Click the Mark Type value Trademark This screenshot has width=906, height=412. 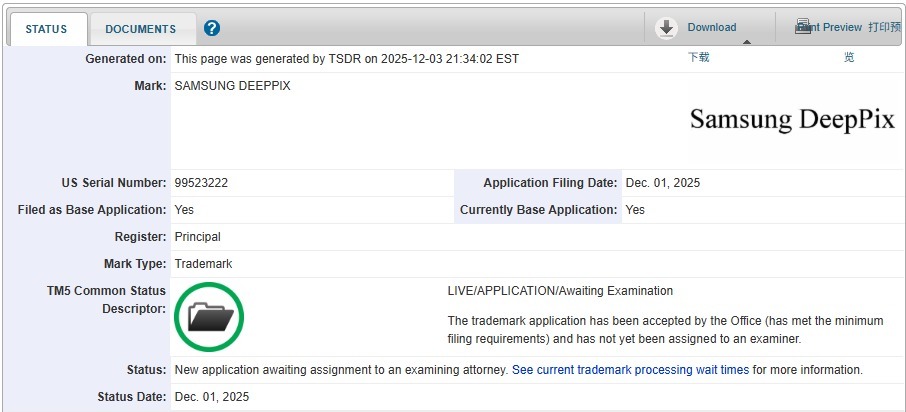click(x=203, y=264)
